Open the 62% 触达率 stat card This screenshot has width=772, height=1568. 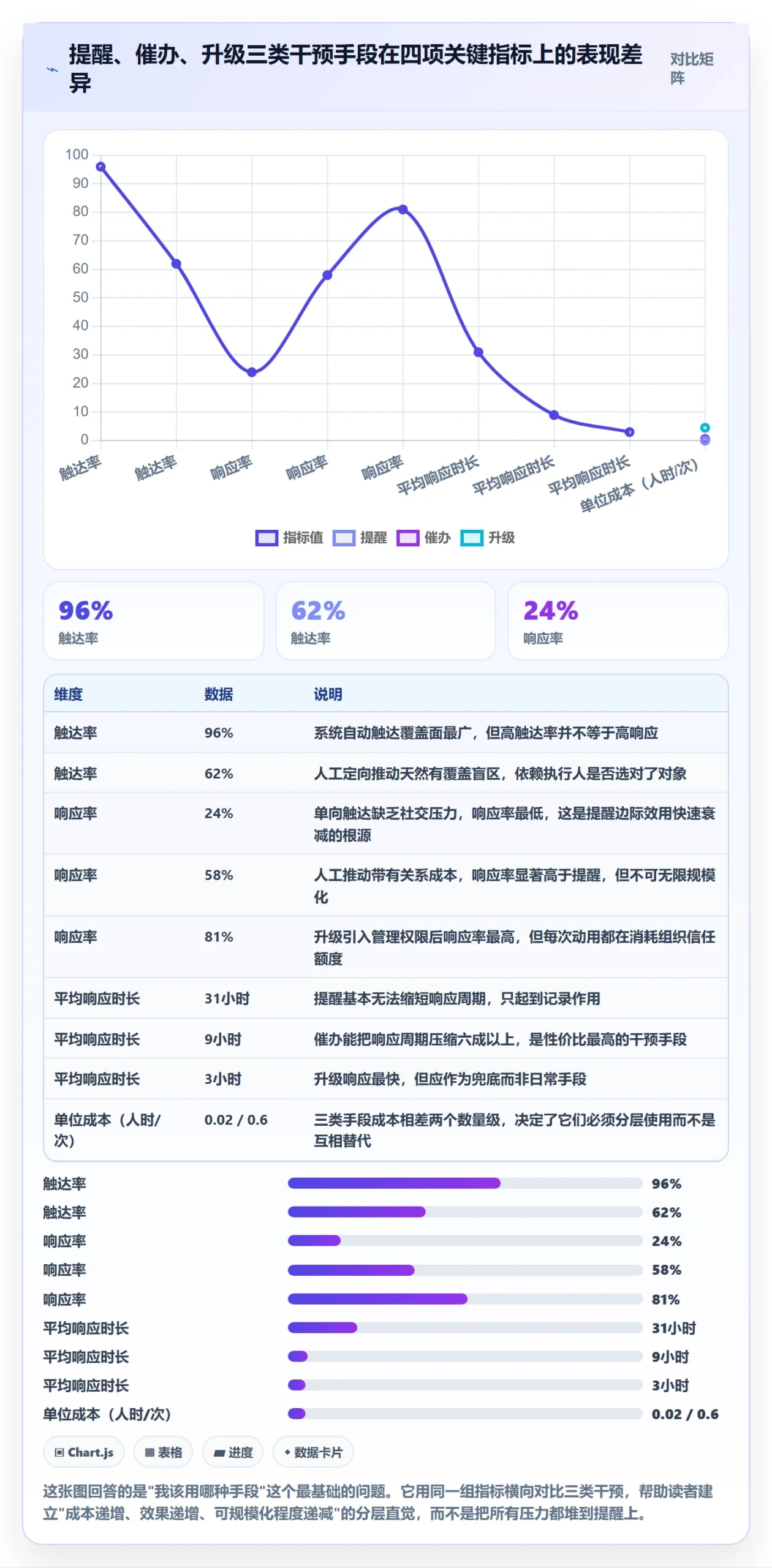[385, 620]
